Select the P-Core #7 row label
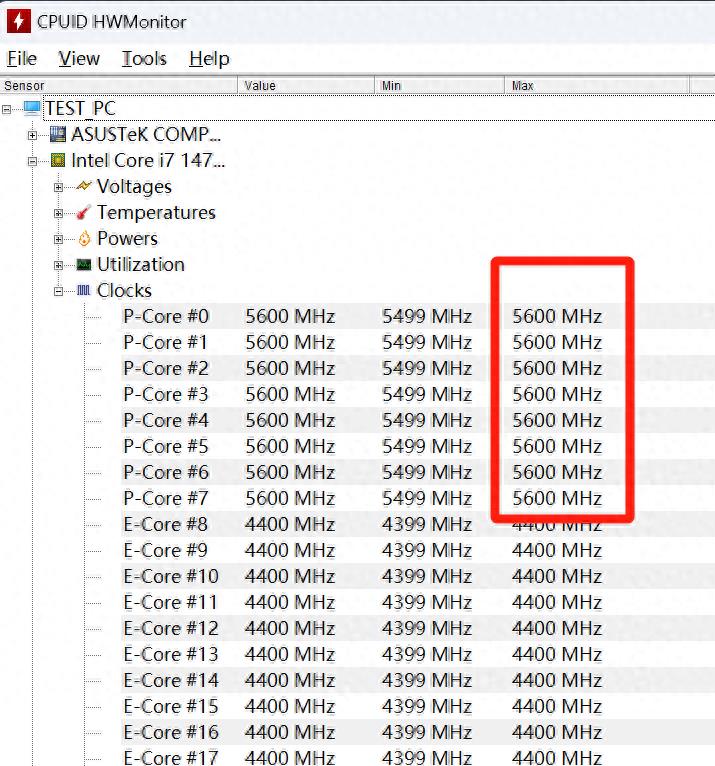The width and height of the screenshot is (715, 766). [166, 498]
